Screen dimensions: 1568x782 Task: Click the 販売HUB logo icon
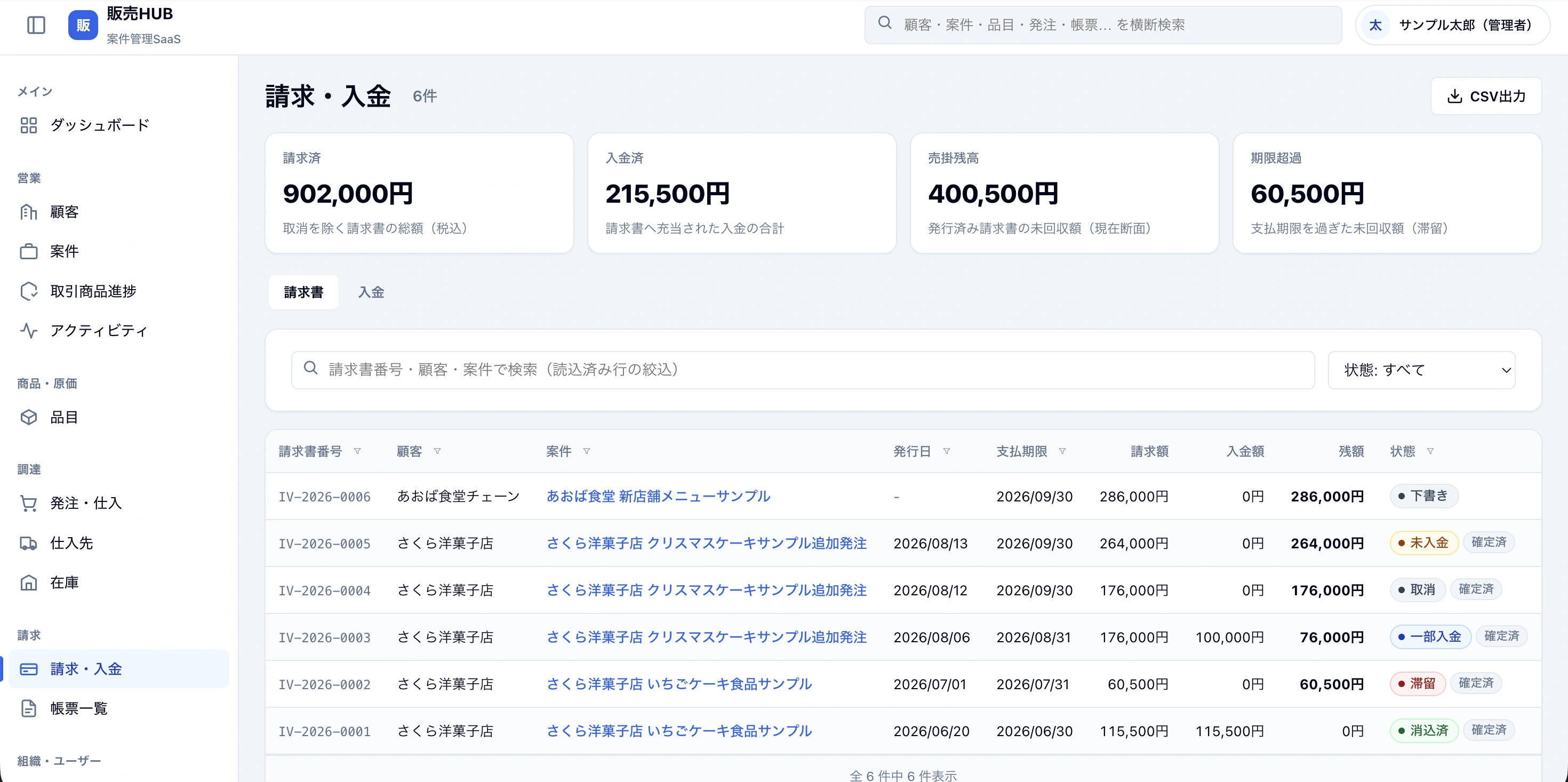pos(83,25)
